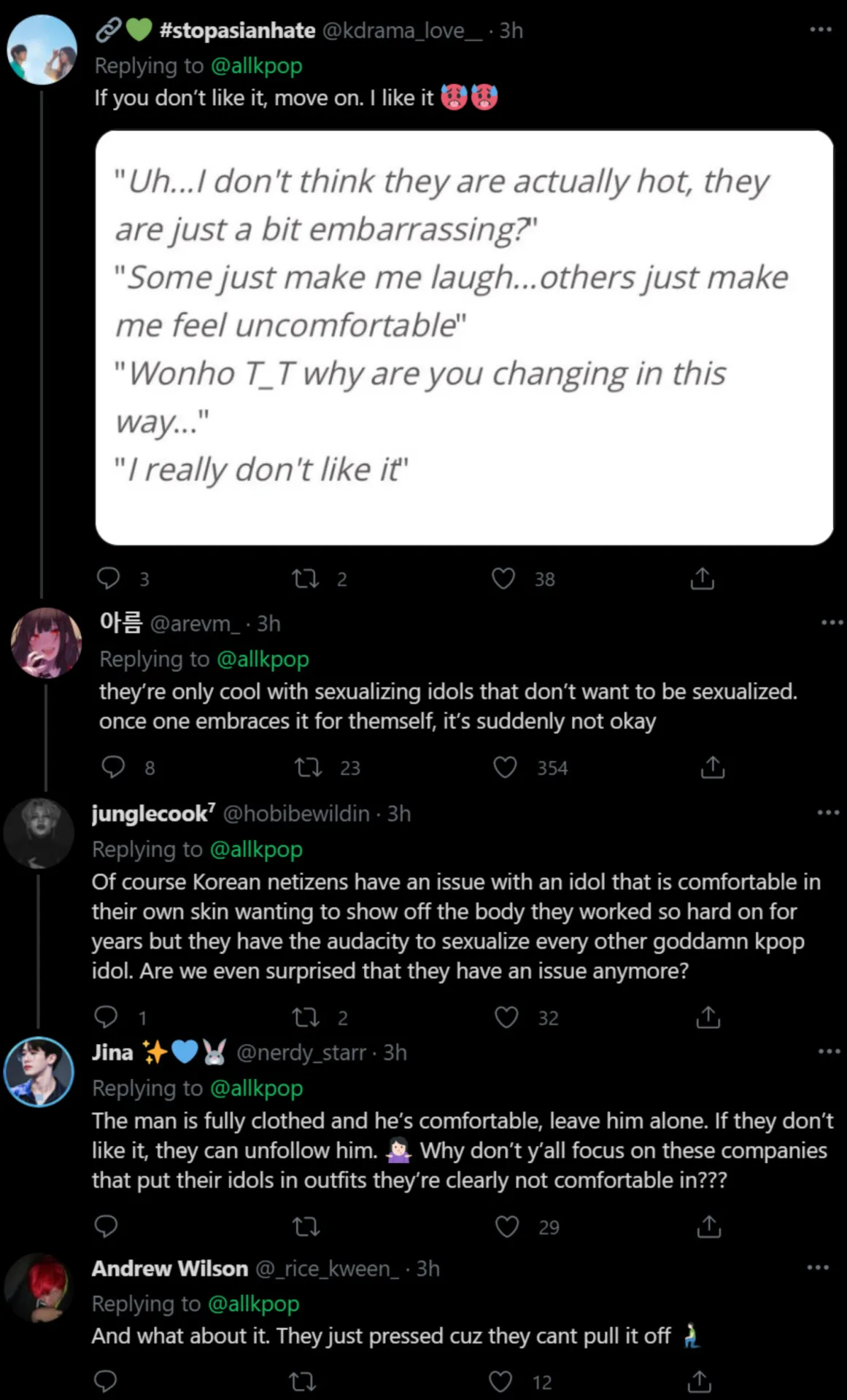Reply to the #stopasianhate tweet
Viewport: 847px width, 1400px height.
(109, 578)
